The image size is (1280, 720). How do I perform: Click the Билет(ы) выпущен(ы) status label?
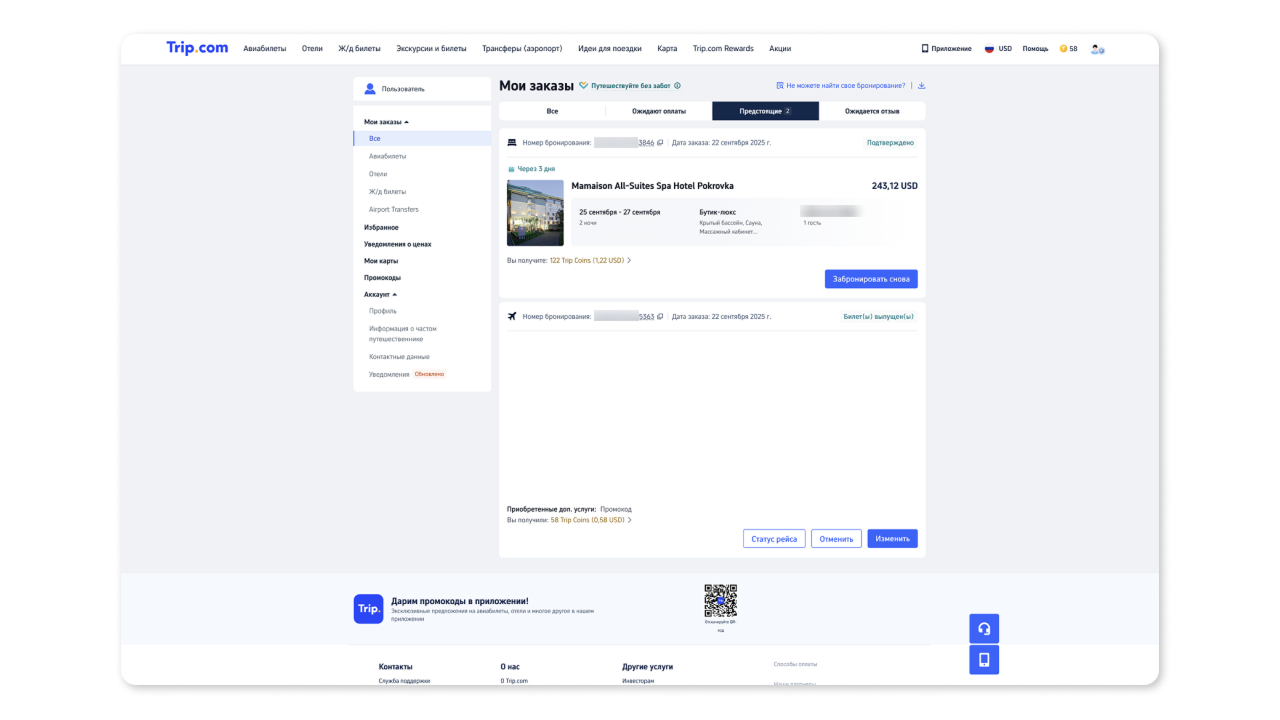click(x=878, y=316)
